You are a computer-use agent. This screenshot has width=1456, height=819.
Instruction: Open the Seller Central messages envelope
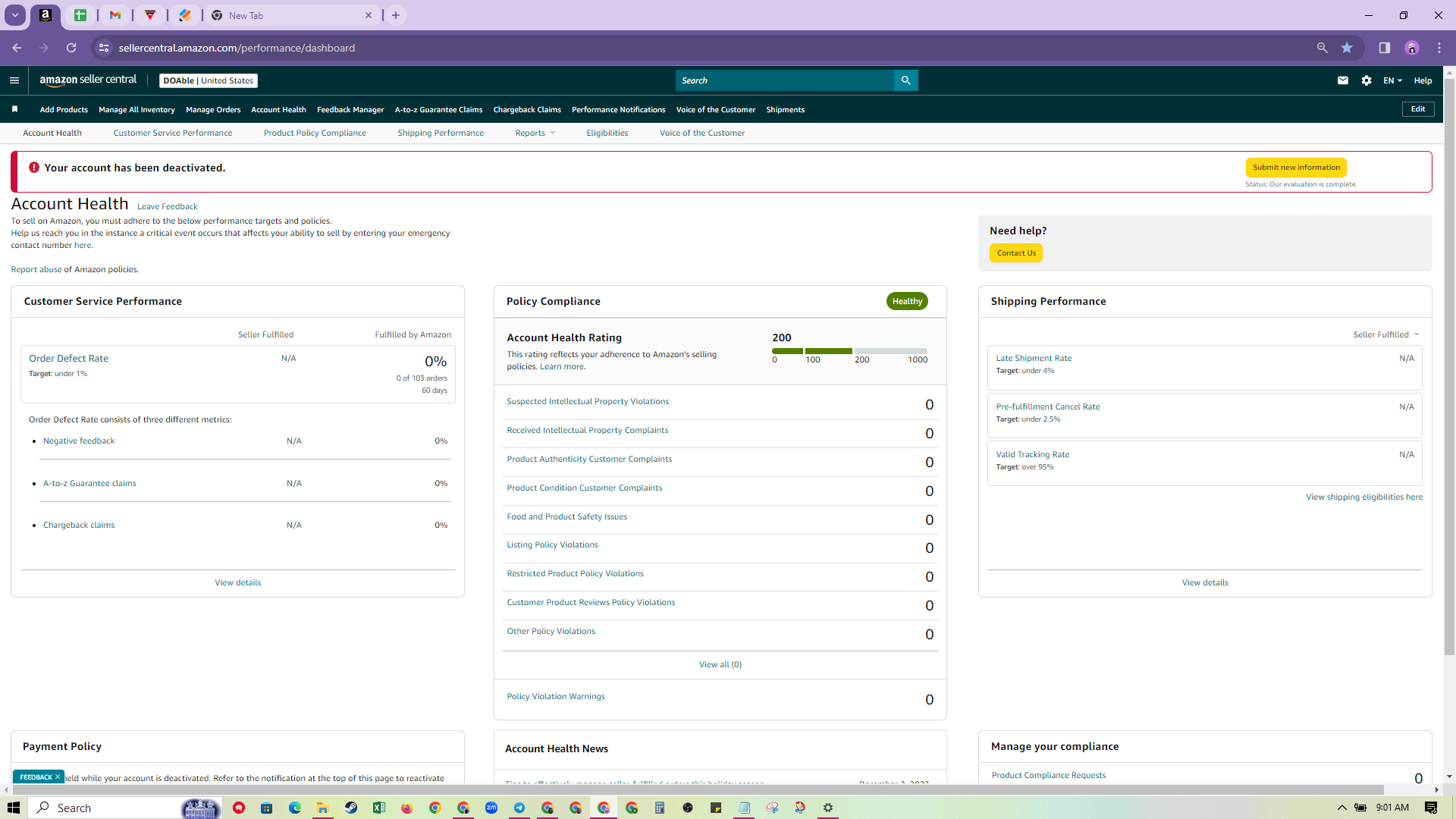click(1342, 80)
